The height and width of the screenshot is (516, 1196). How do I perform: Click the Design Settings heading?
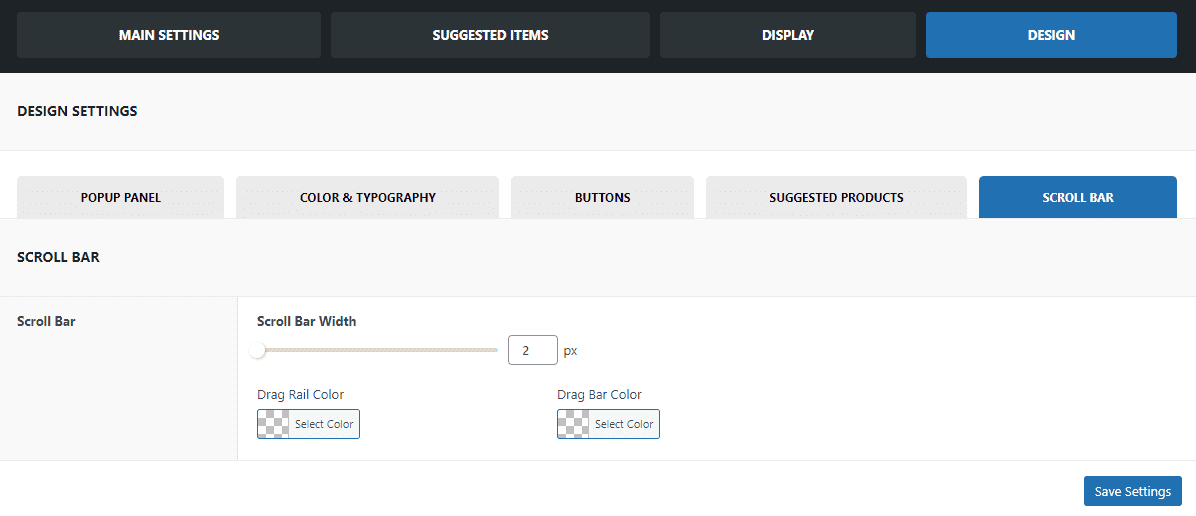pyautogui.click(x=77, y=111)
